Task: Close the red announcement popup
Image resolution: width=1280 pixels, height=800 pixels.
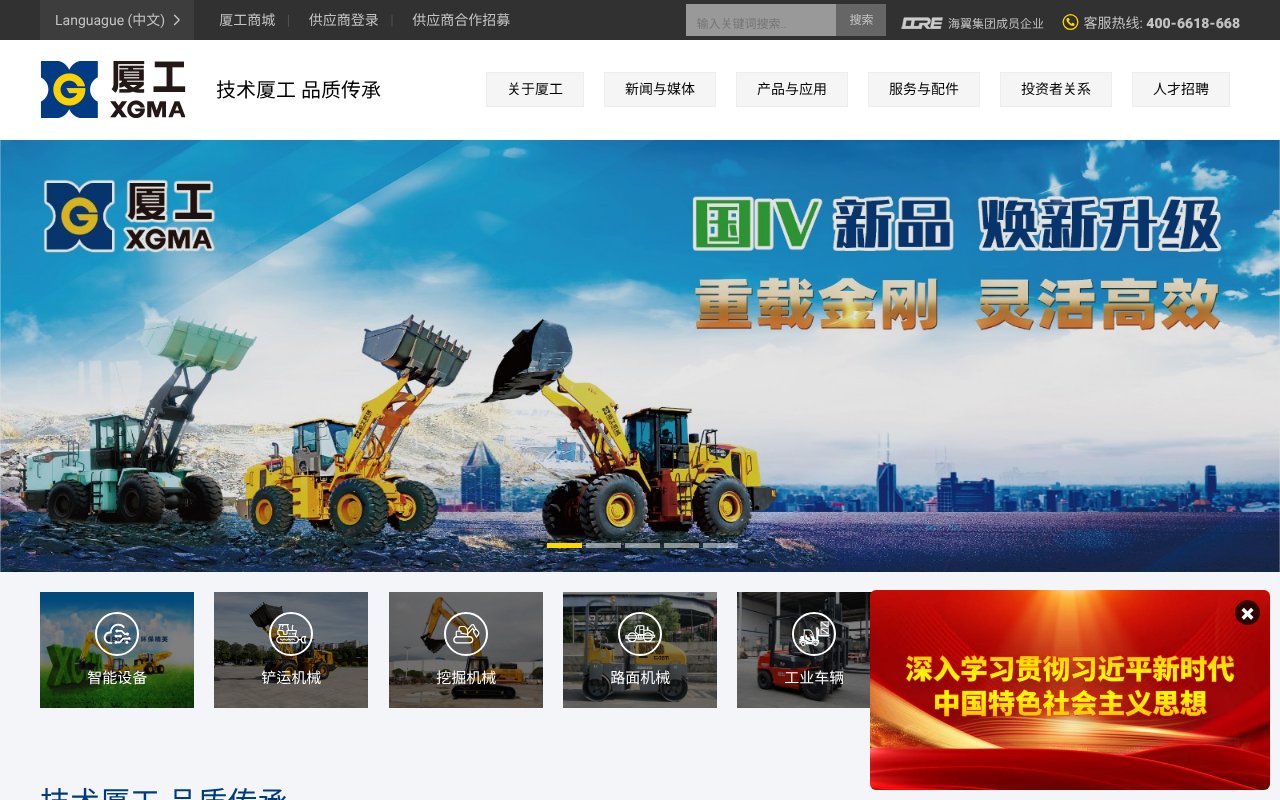Action: 1247,613
